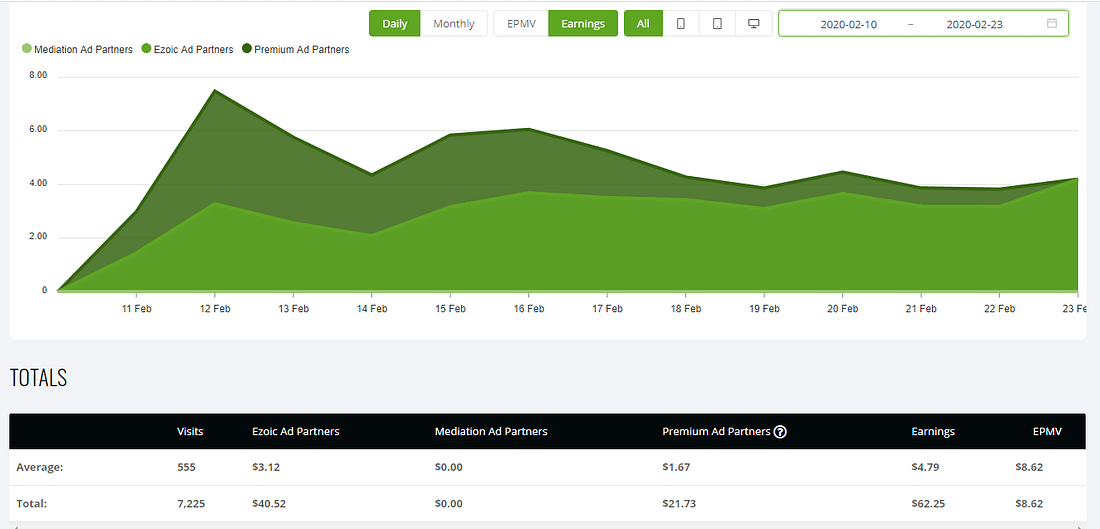Click the TOTALS section heading
Viewport: 1100px width, 529px height.
[x=39, y=377]
